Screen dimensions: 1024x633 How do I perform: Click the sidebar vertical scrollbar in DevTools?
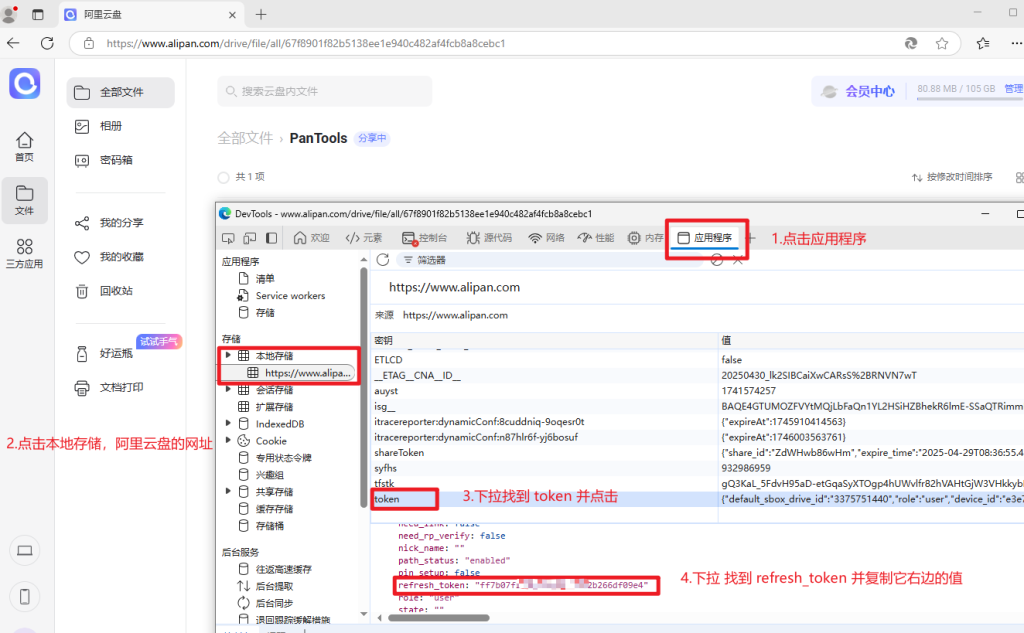click(364, 387)
